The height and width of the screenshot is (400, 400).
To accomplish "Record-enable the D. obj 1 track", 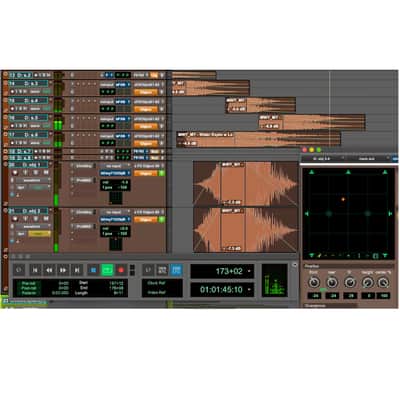I will (x=15, y=172).
